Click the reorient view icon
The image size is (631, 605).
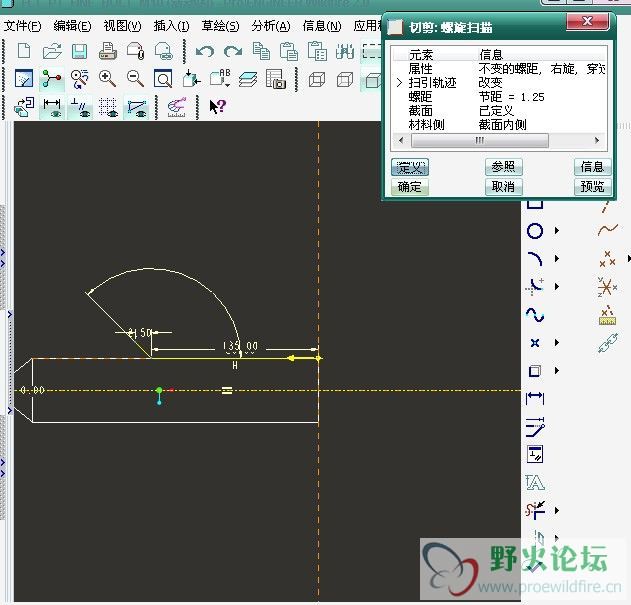(191, 78)
